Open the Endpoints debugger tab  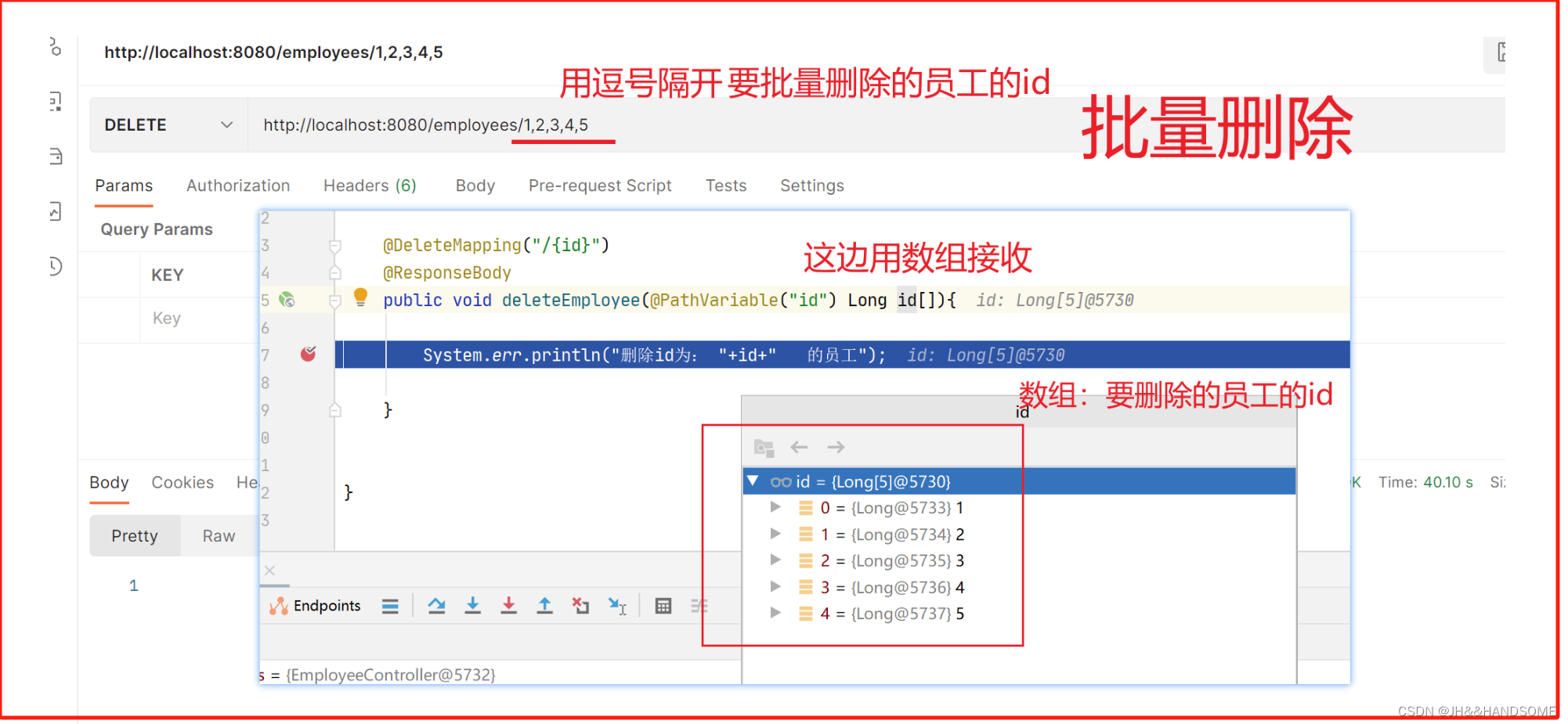click(315, 606)
